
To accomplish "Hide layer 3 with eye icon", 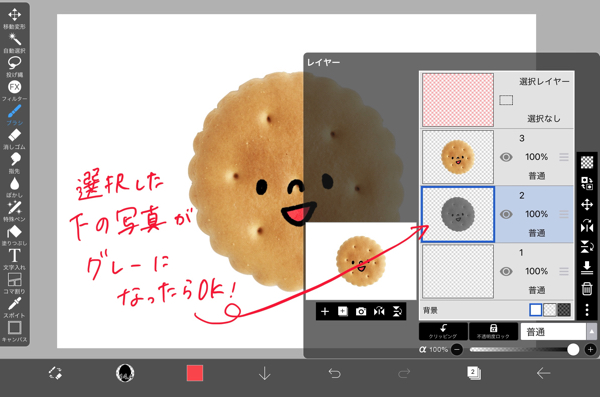I will [506, 157].
